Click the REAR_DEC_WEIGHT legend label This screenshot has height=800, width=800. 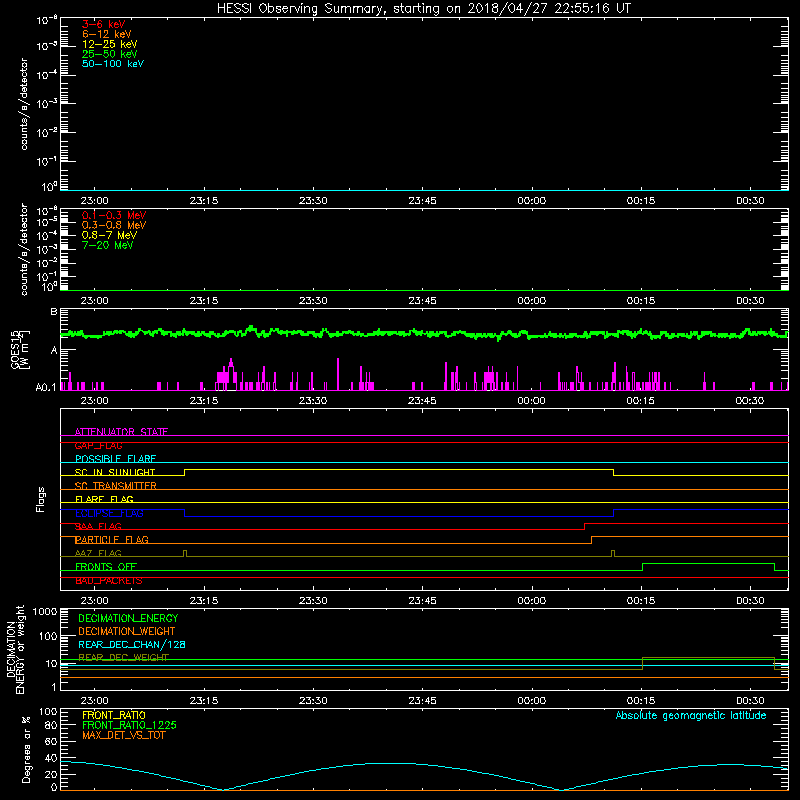[123, 657]
